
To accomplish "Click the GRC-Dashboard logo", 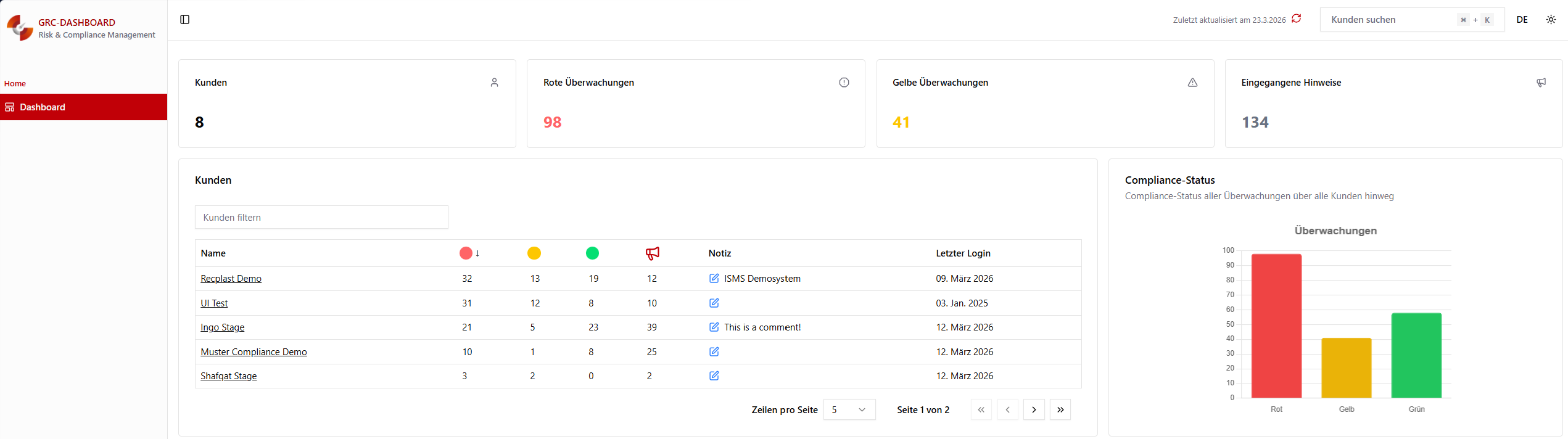I will (20, 28).
